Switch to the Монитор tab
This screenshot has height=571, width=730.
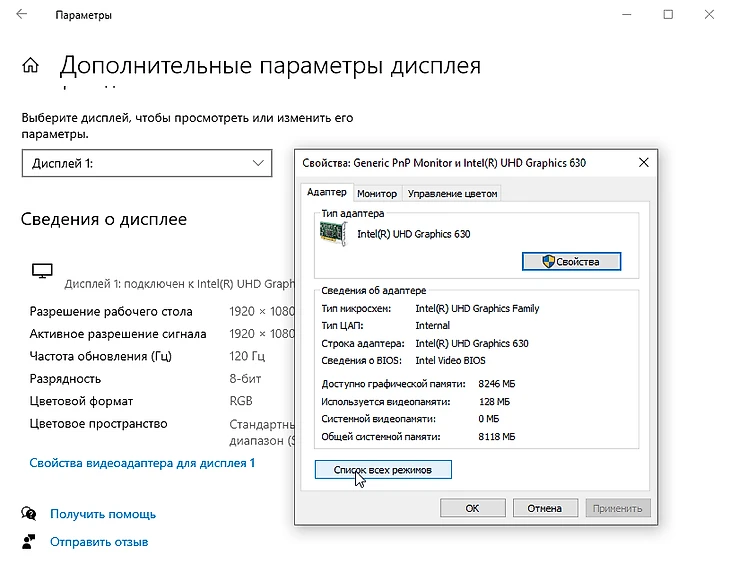coord(377,194)
